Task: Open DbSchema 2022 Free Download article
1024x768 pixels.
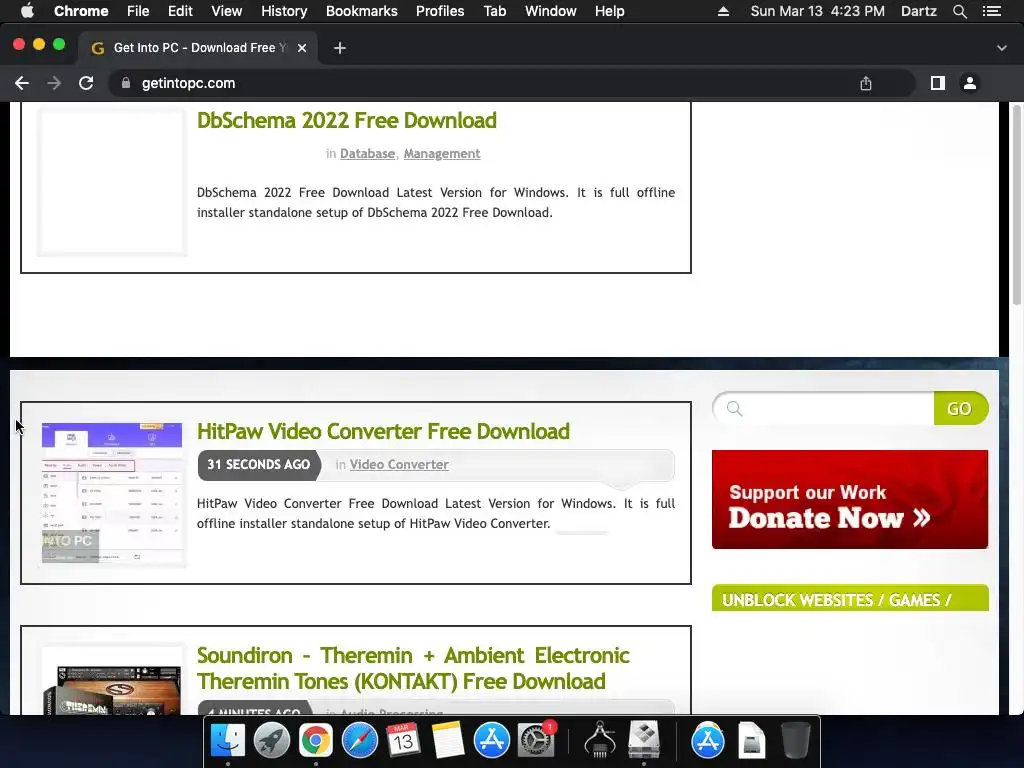Action: (x=347, y=120)
